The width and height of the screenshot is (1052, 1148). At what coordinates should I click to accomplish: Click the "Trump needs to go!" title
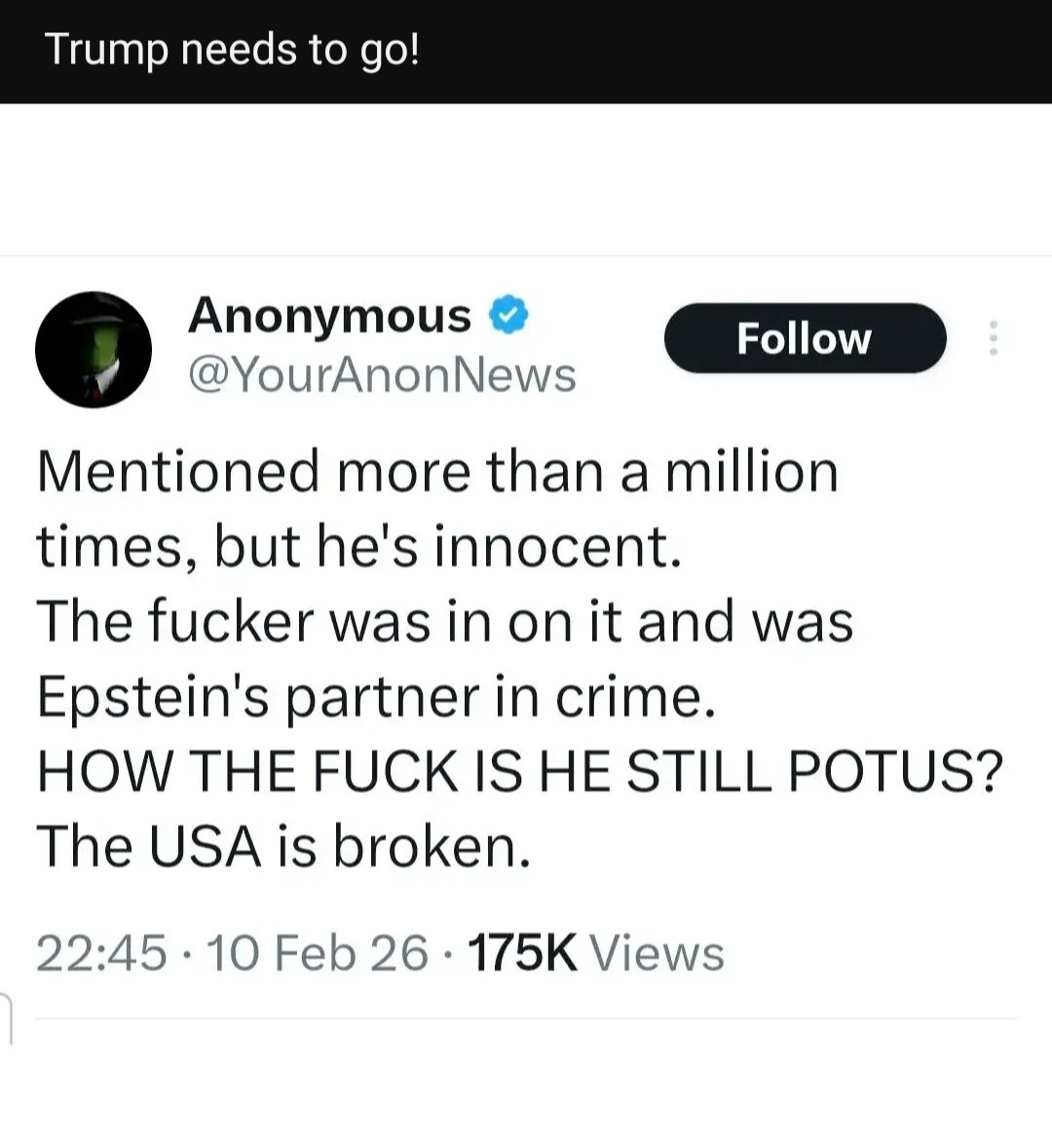[x=232, y=49]
